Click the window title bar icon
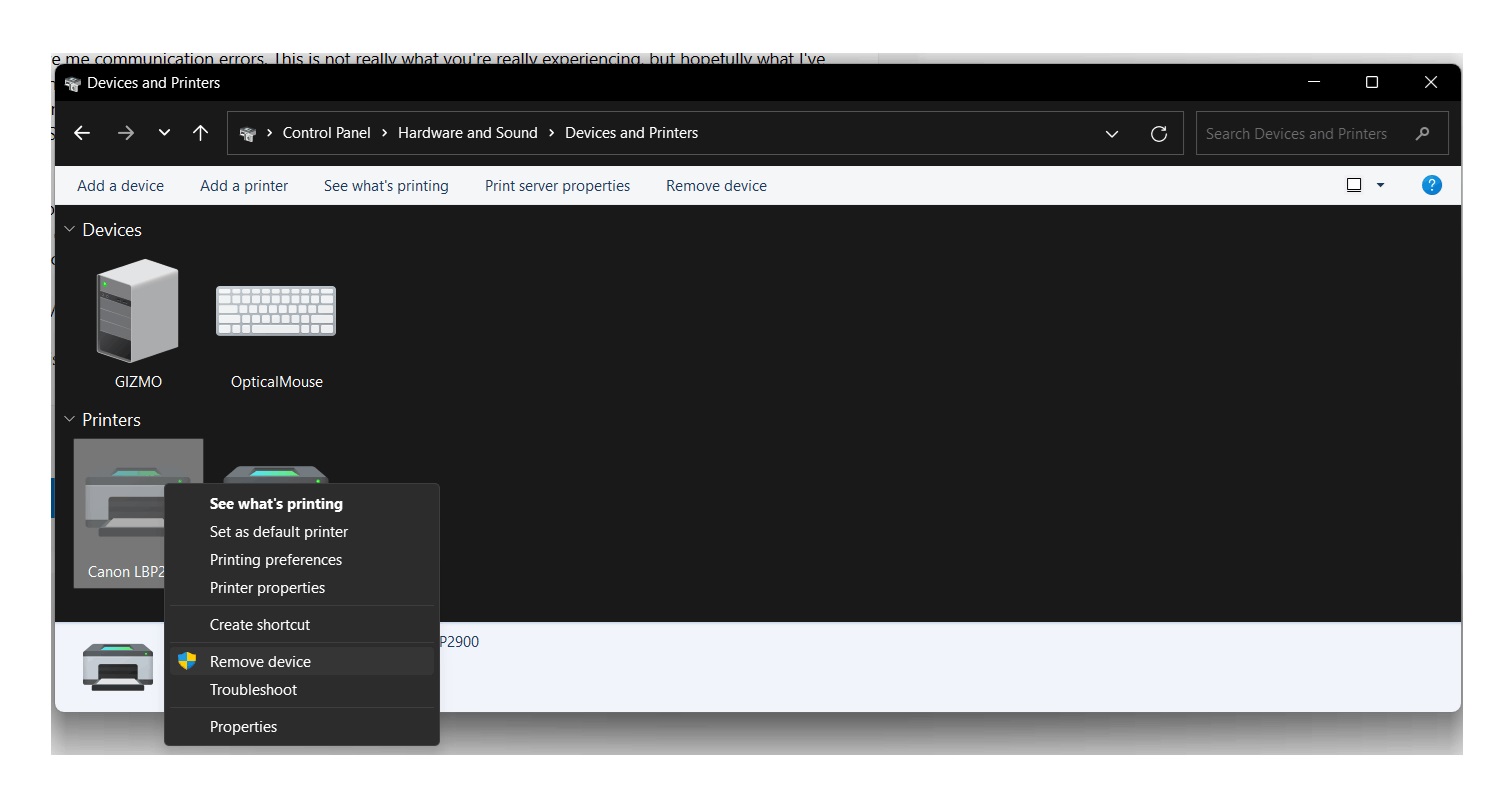1506x802 pixels. pos(72,83)
